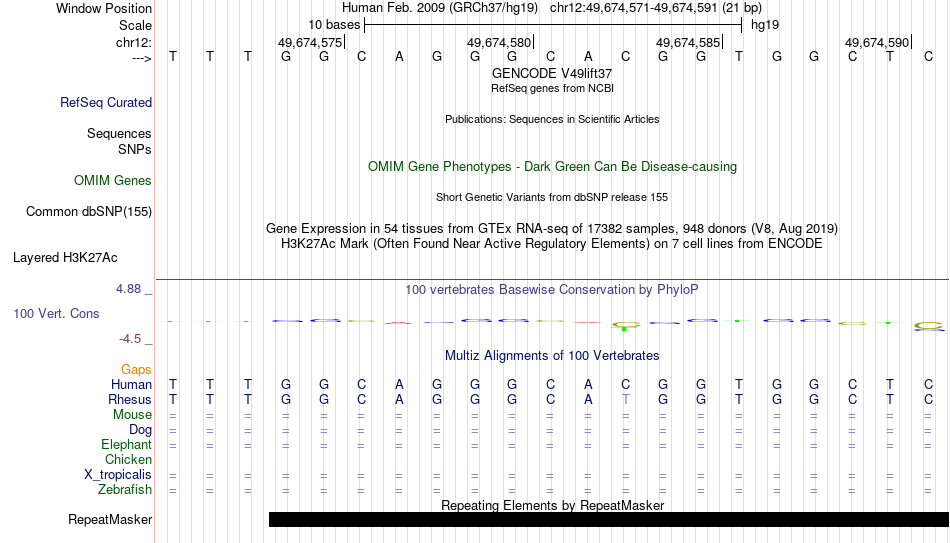Click the Scale label

click(x=135, y=25)
